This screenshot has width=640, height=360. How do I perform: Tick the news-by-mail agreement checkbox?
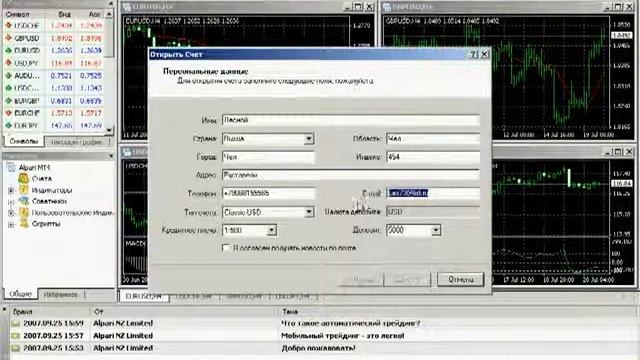pyautogui.click(x=226, y=248)
